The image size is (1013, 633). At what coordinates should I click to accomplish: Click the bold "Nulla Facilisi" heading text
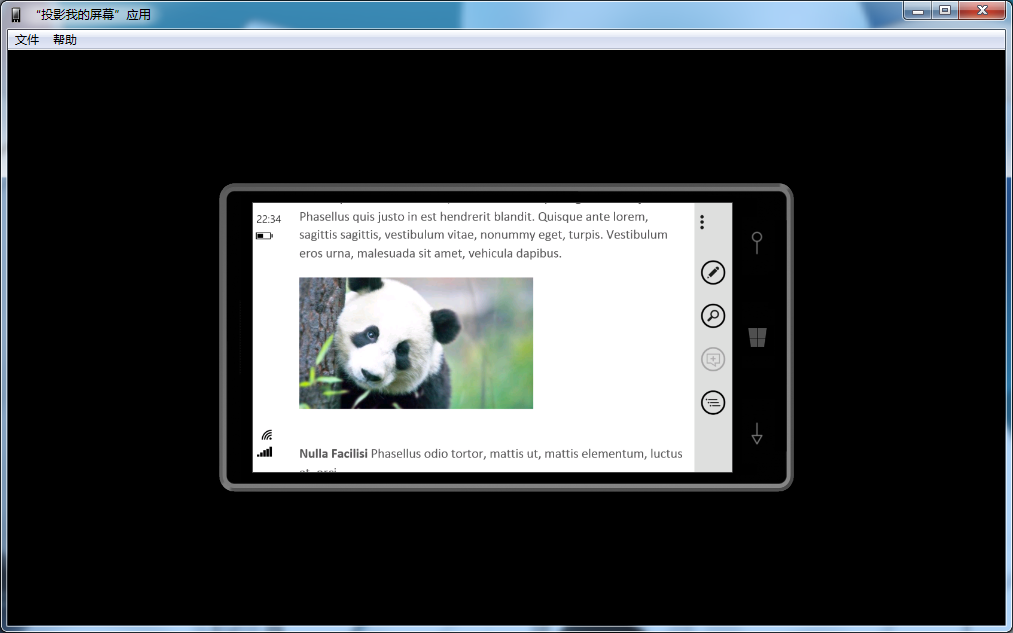point(333,454)
